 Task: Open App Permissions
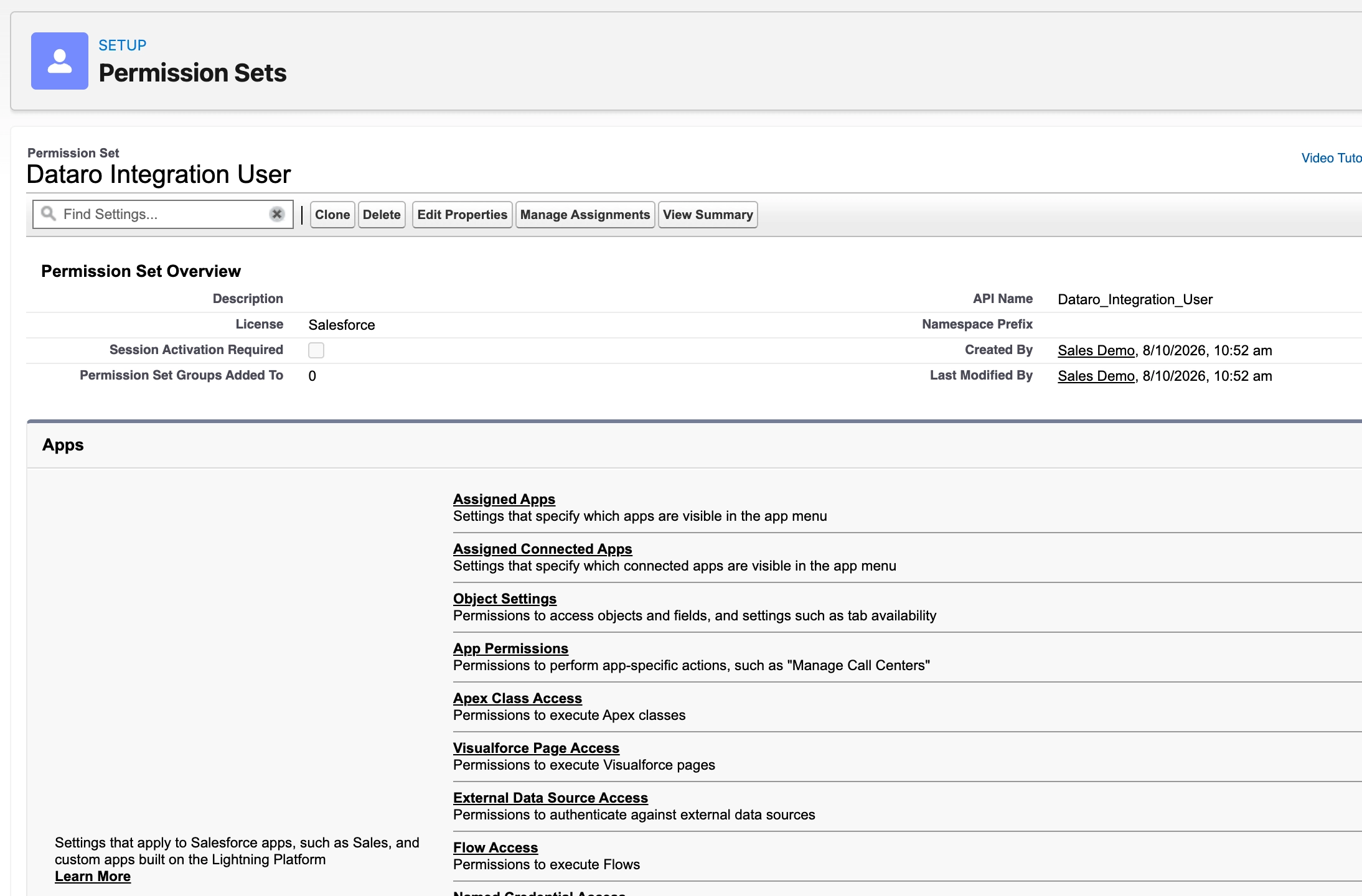click(510, 648)
